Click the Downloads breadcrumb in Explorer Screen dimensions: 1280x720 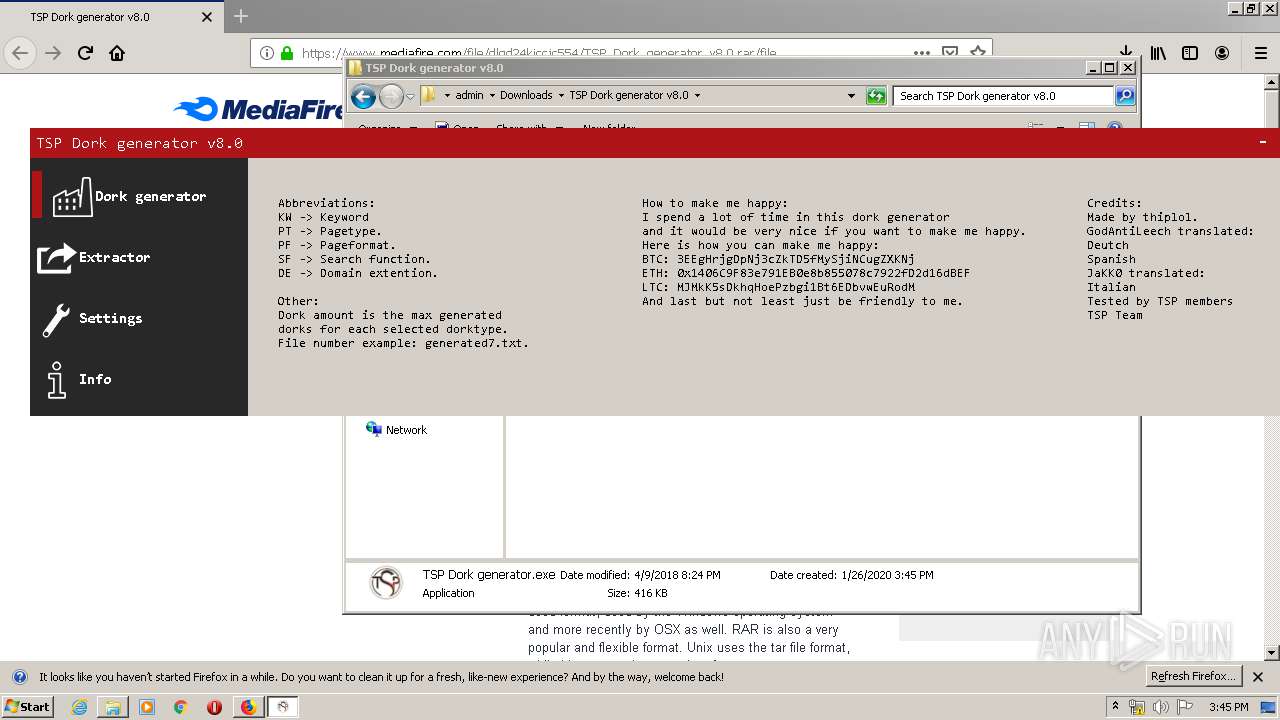(x=526, y=96)
